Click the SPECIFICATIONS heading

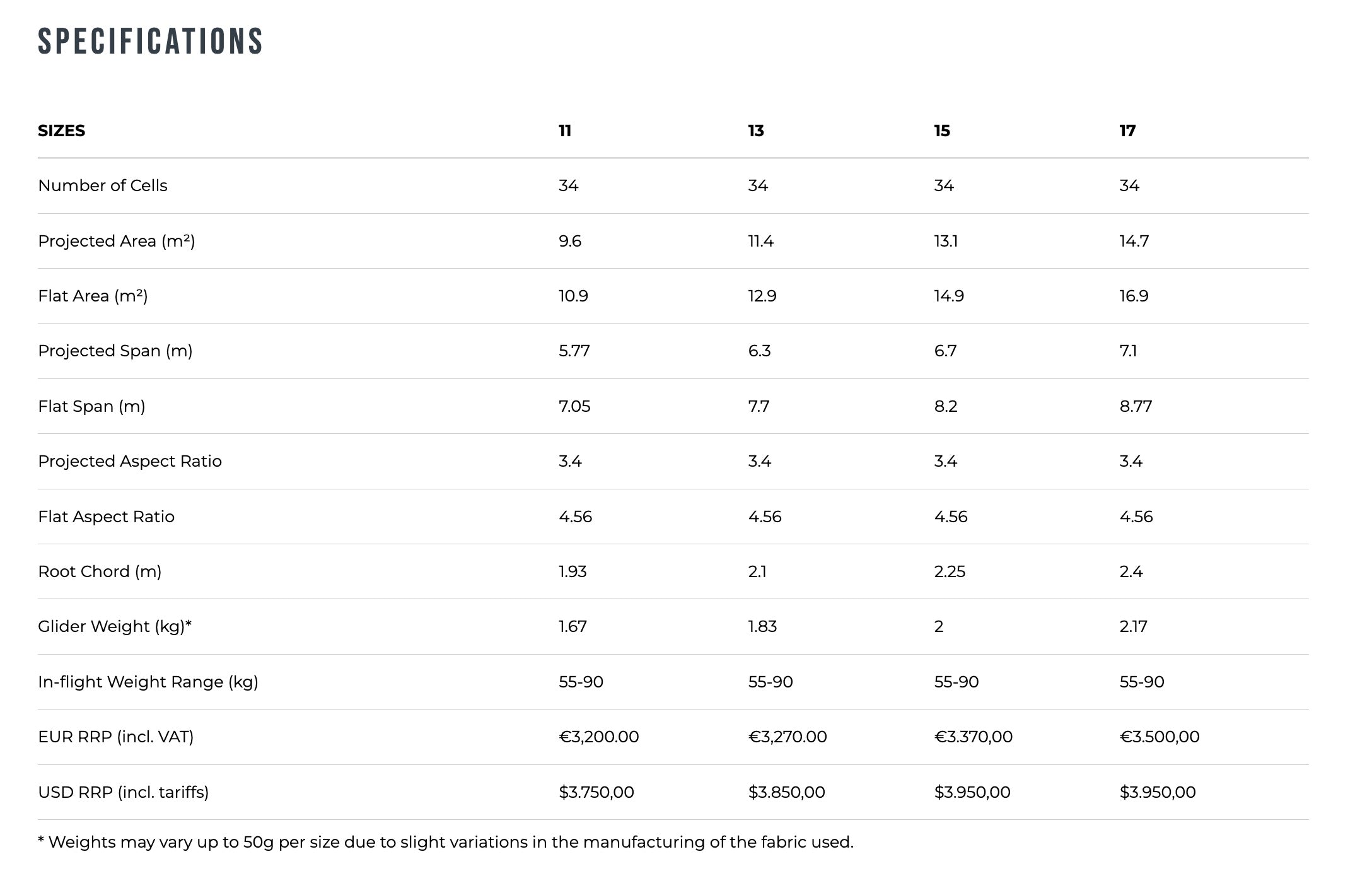[x=150, y=42]
